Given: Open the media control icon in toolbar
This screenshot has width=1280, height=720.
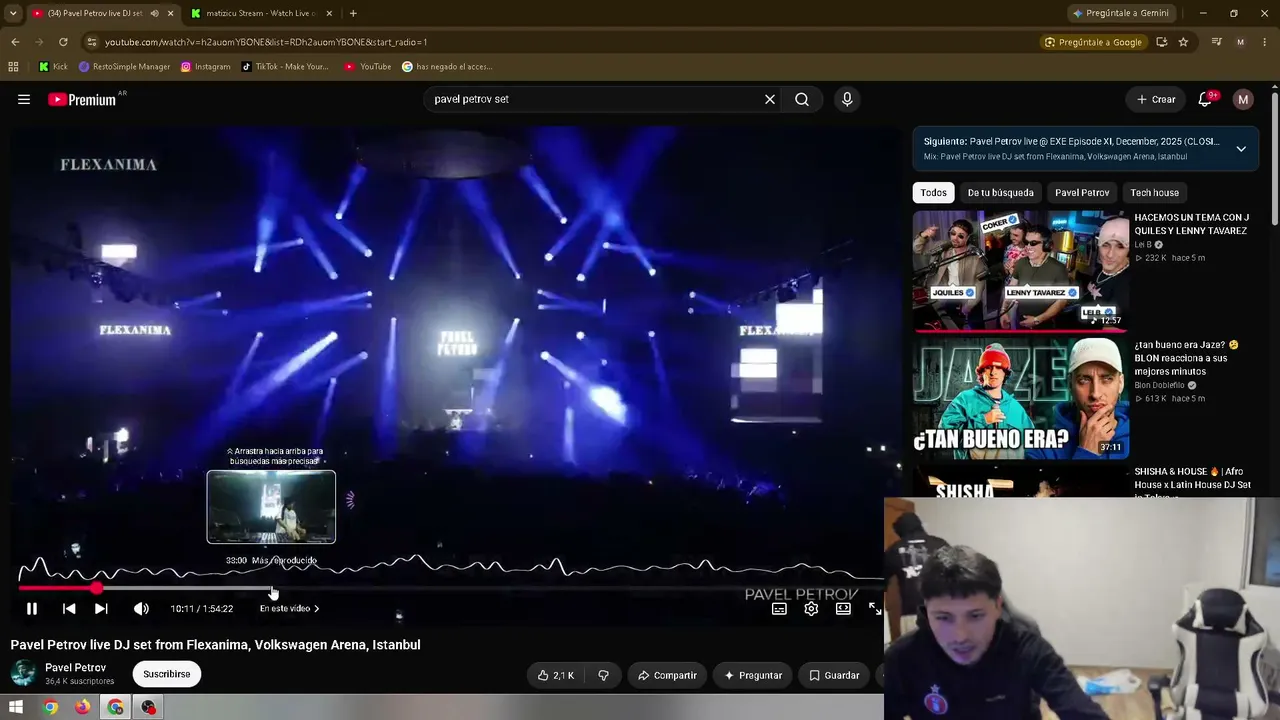Looking at the screenshot, I should (x=1216, y=42).
